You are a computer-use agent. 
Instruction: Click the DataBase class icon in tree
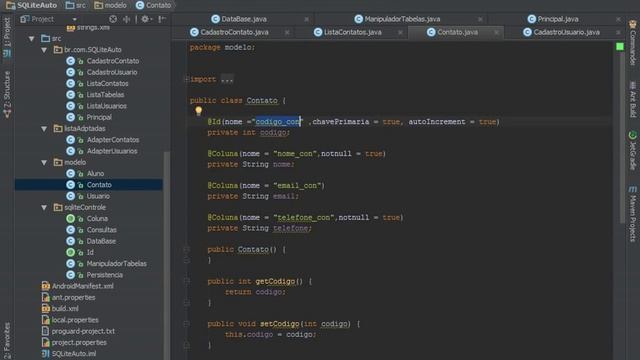[x=71, y=241]
